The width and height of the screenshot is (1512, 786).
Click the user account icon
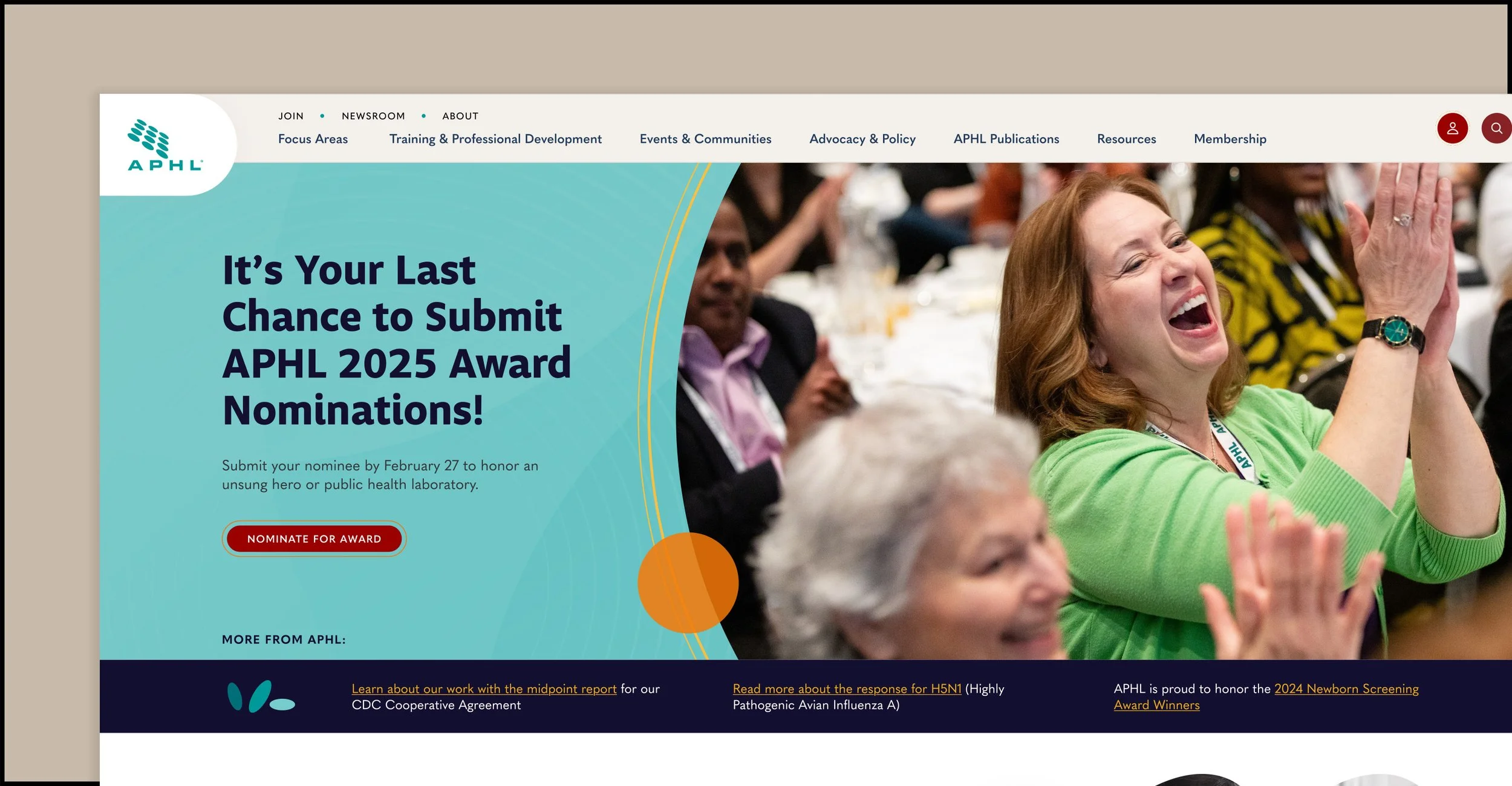click(1453, 128)
